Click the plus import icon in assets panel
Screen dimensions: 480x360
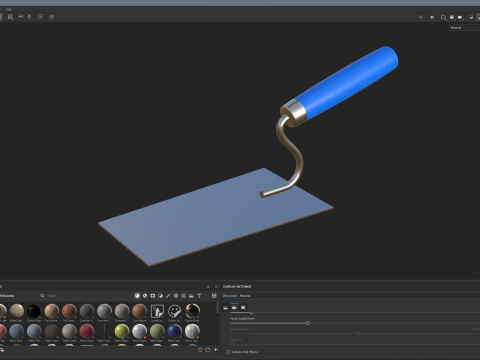(215, 350)
